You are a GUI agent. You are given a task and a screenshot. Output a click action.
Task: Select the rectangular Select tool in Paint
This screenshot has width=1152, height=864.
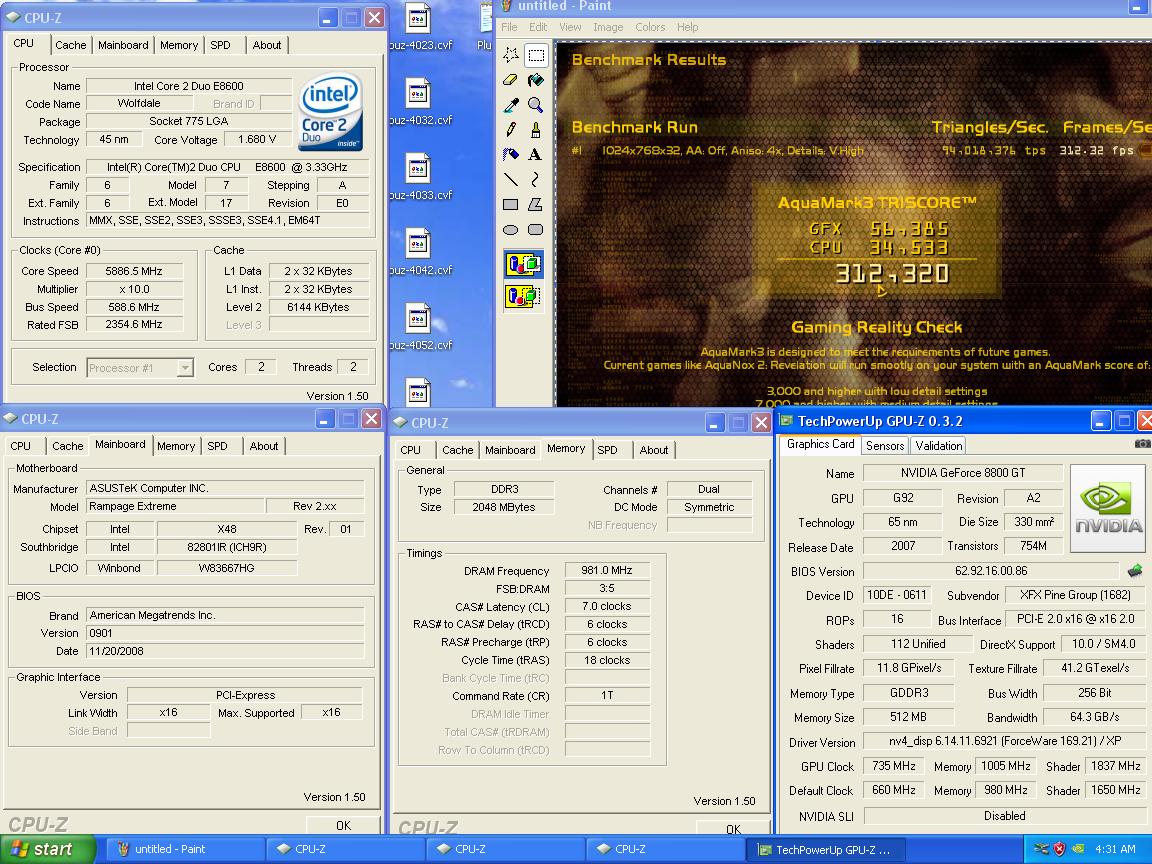[x=536, y=55]
